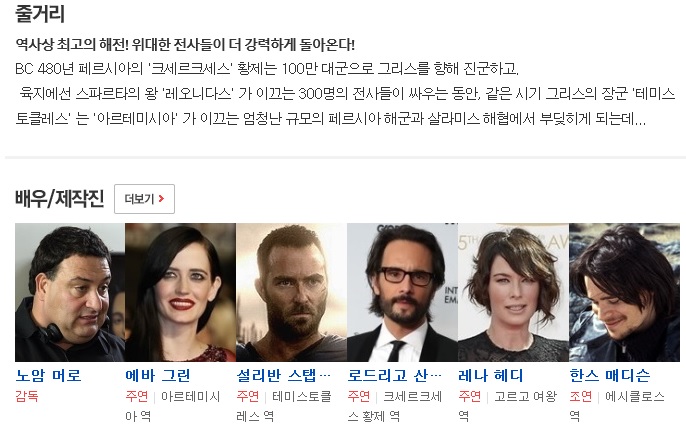Viewport: 686px width, 427px height.
Task: Open 노암 머로 director photo
Action: [x=70, y=292]
